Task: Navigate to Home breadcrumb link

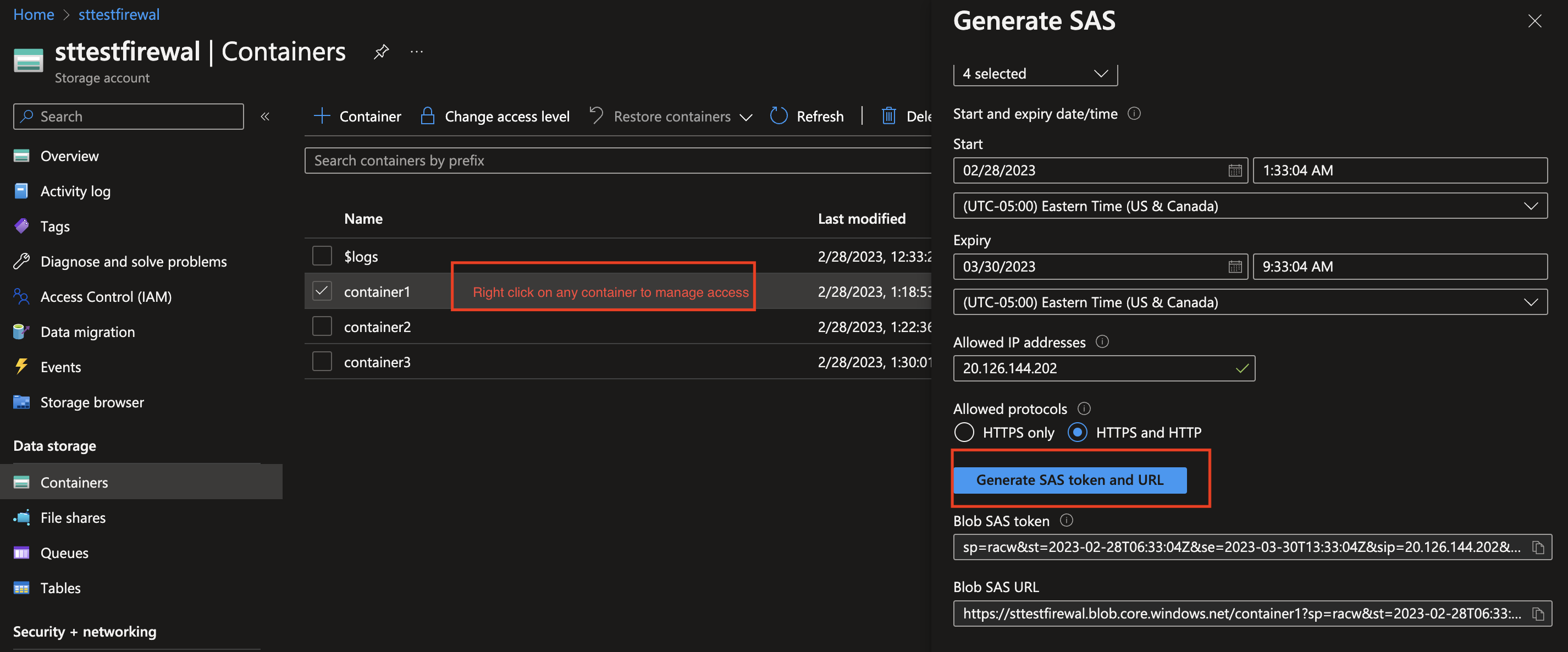Action: coord(34,14)
